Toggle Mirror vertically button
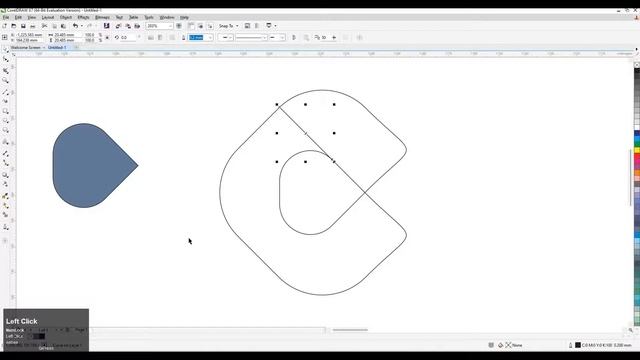The image size is (640, 360). pos(160,37)
